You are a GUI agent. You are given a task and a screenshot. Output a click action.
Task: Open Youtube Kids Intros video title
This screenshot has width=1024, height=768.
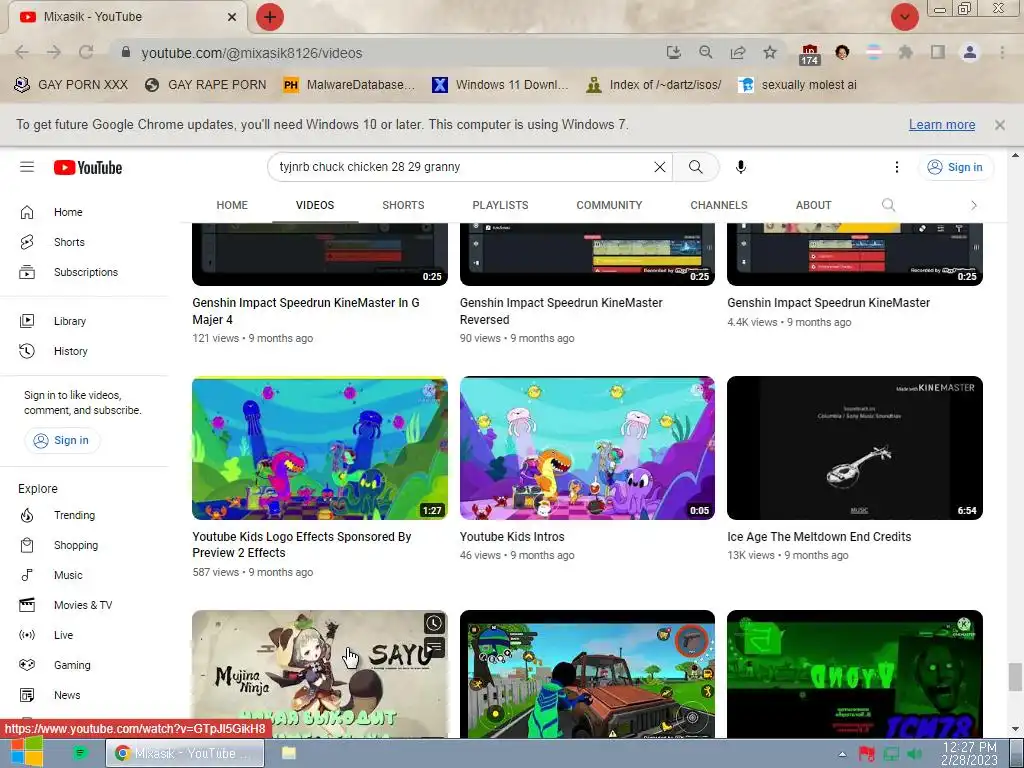[512, 537]
